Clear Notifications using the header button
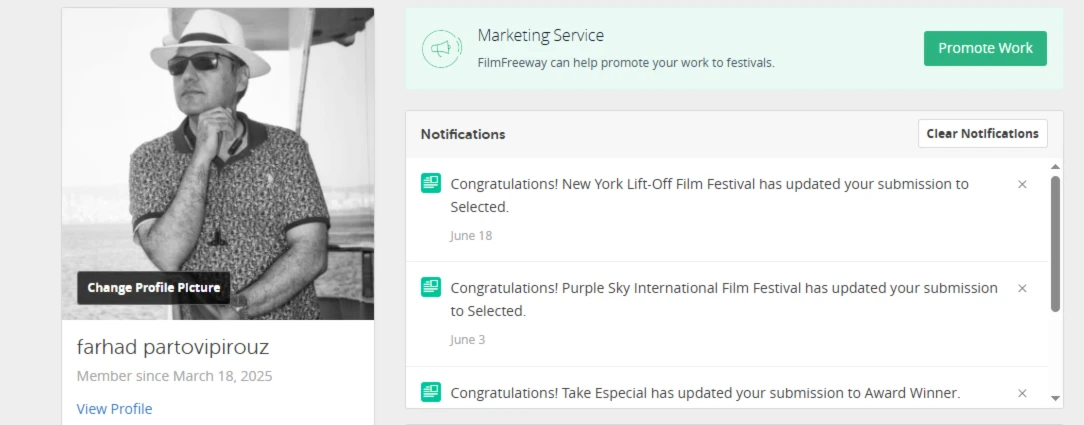The image size is (1084, 425). pyautogui.click(x=982, y=134)
